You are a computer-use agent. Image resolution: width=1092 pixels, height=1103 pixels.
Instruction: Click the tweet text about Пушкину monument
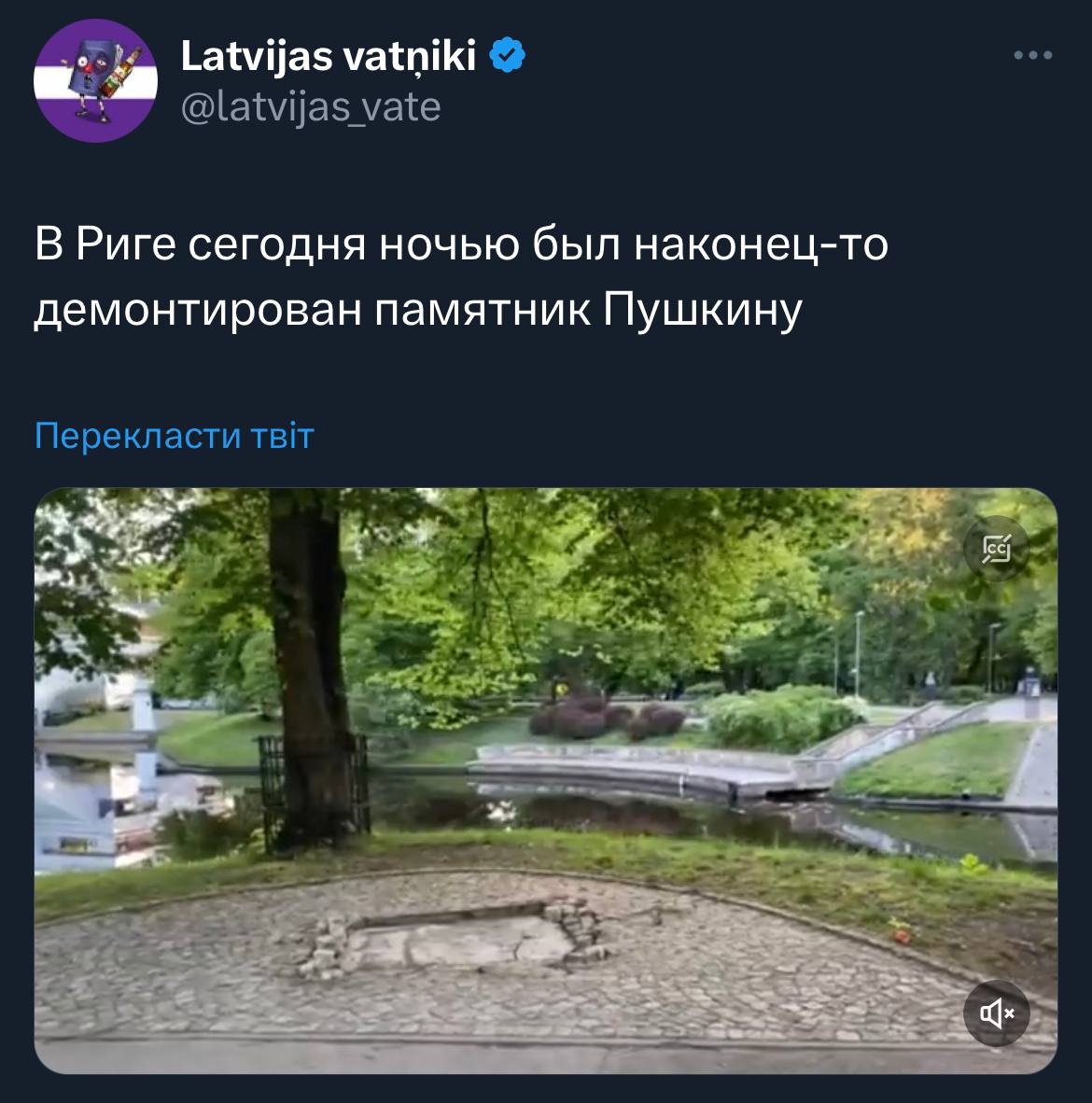point(462,276)
